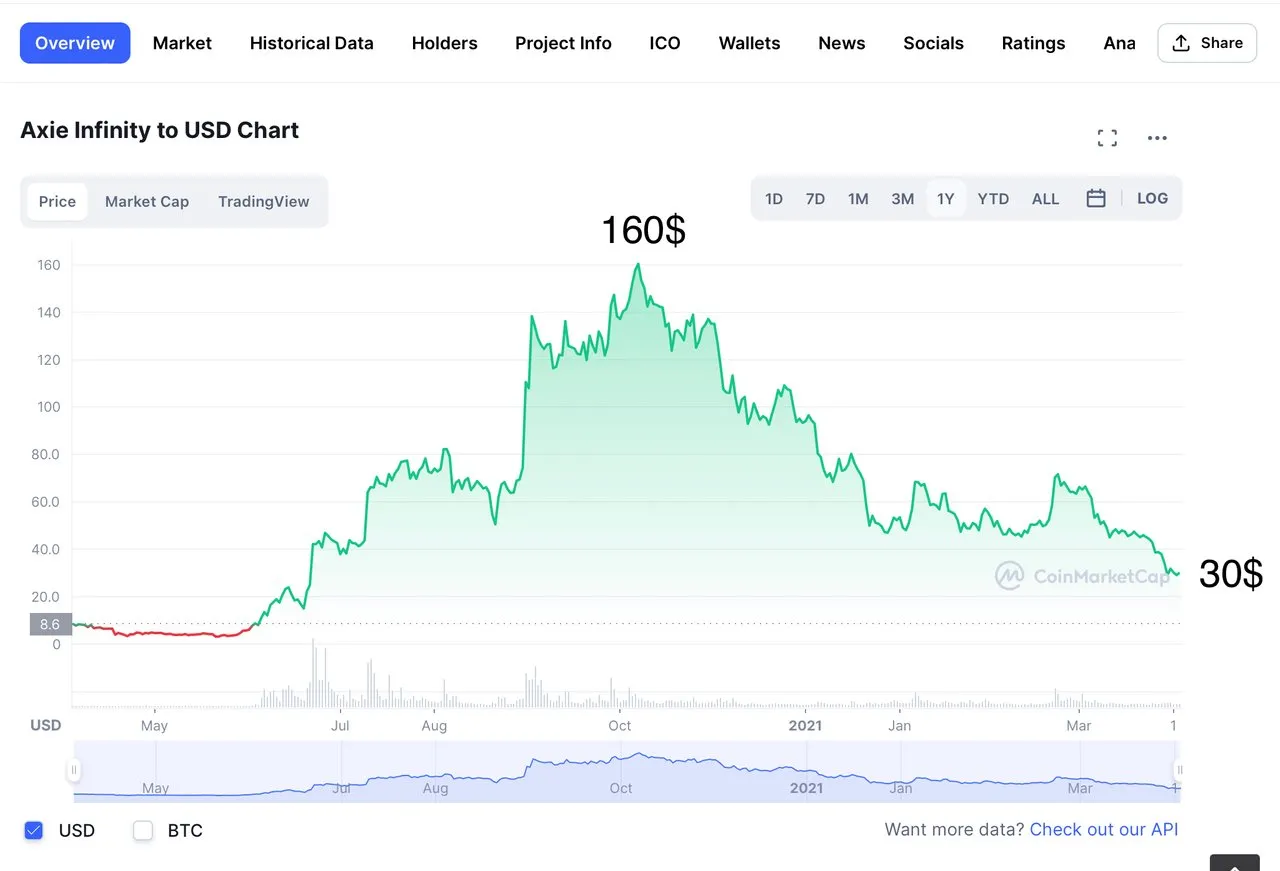Switch to the Market Cap chart tab
The width and height of the screenshot is (1280, 871).
[x=147, y=201]
